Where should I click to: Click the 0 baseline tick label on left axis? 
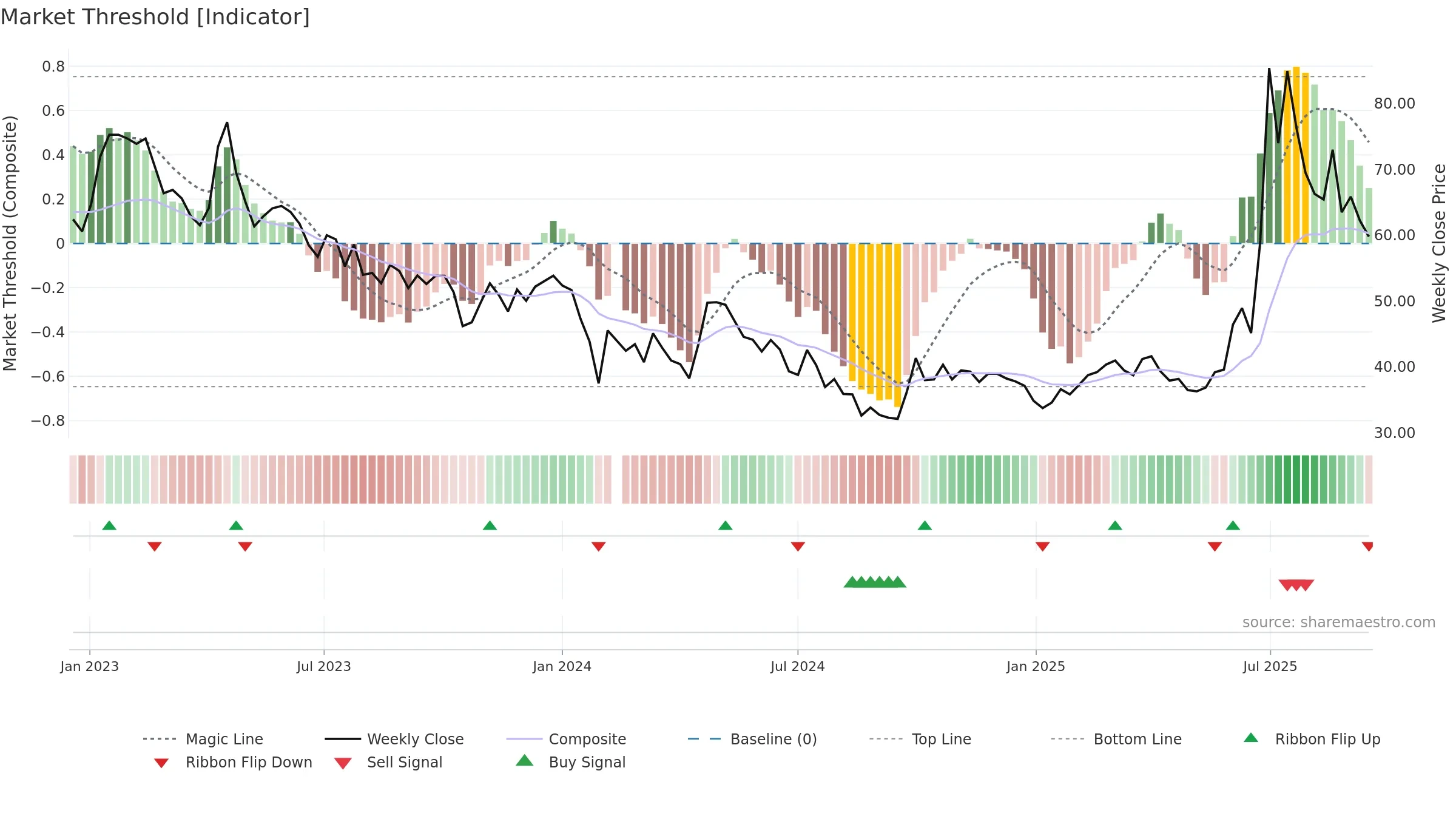(x=60, y=243)
